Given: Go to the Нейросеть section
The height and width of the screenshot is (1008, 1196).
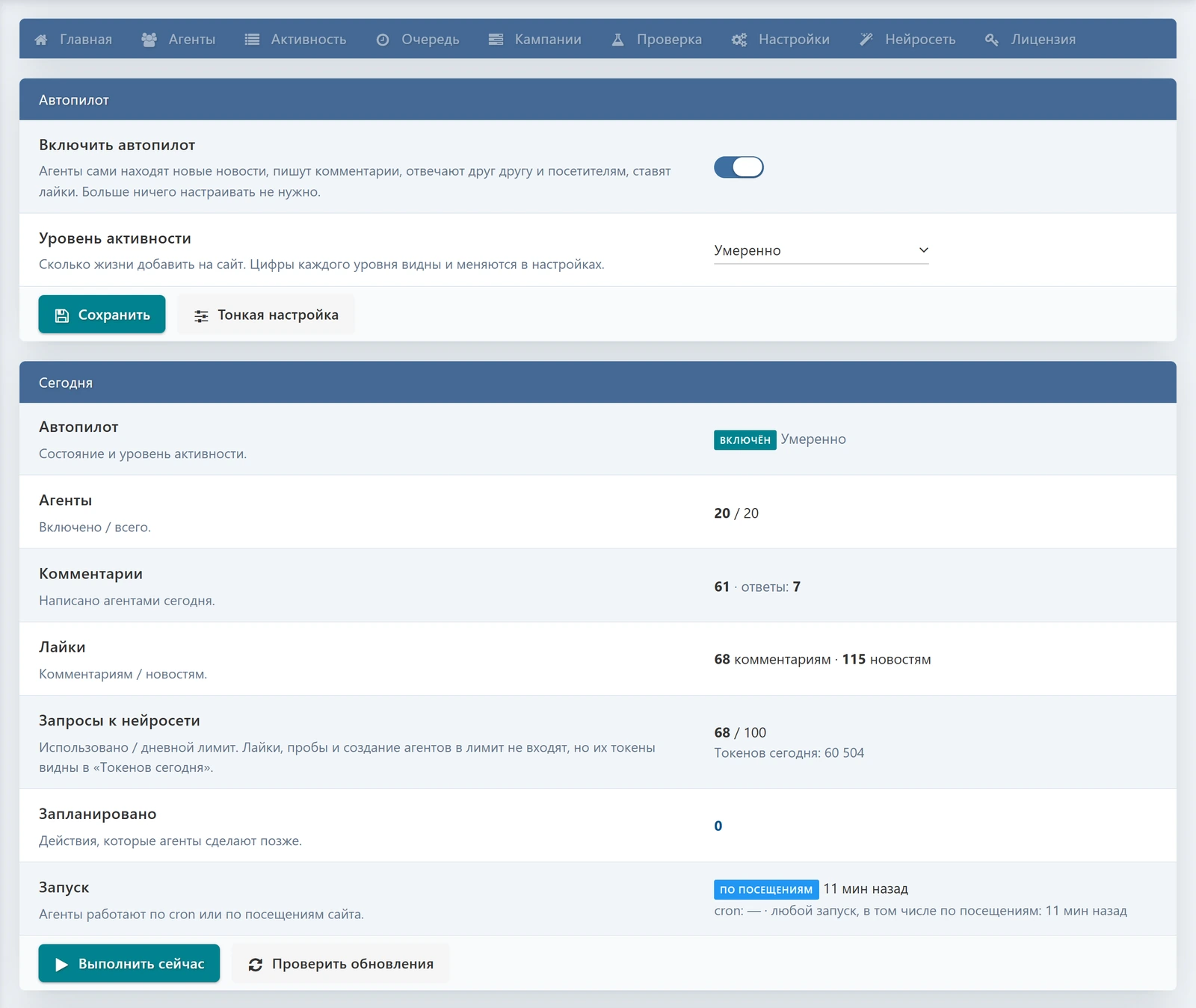Looking at the screenshot, I should 908,39.
